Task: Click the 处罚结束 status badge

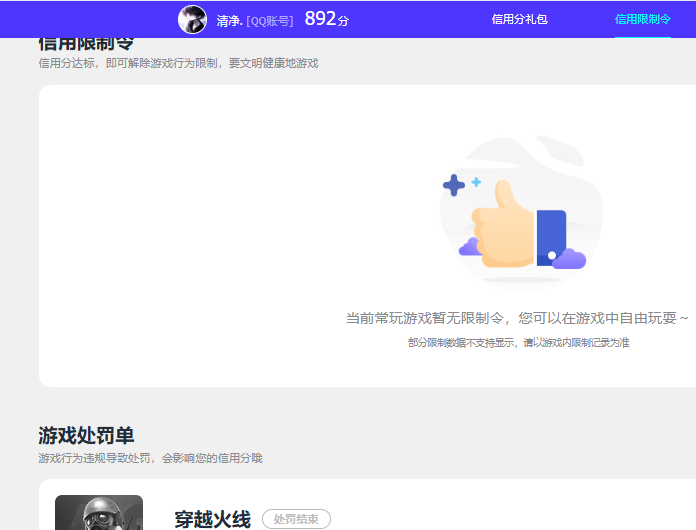Action: coord(296,519)
